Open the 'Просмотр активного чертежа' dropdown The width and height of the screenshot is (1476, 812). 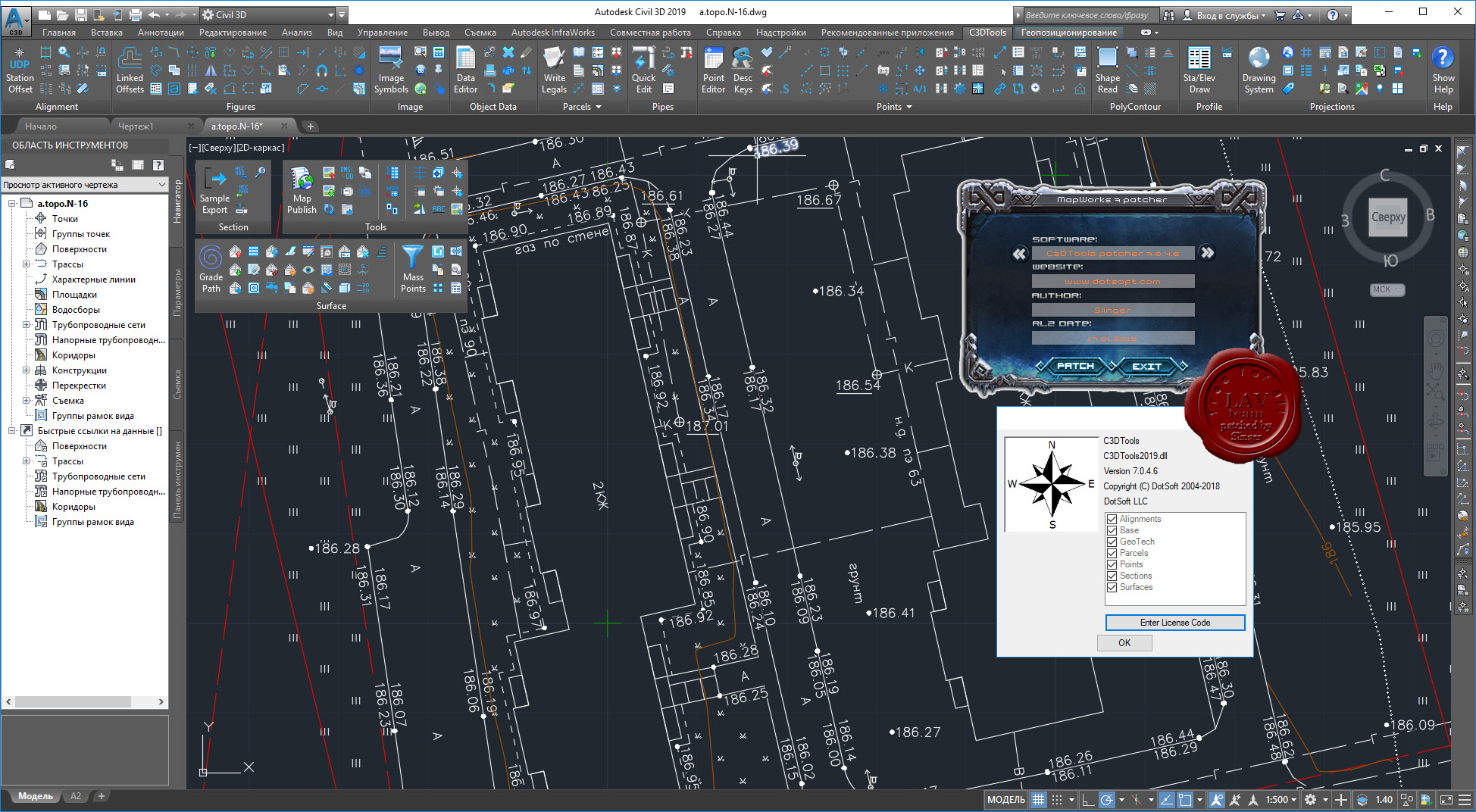click(84, 185)
